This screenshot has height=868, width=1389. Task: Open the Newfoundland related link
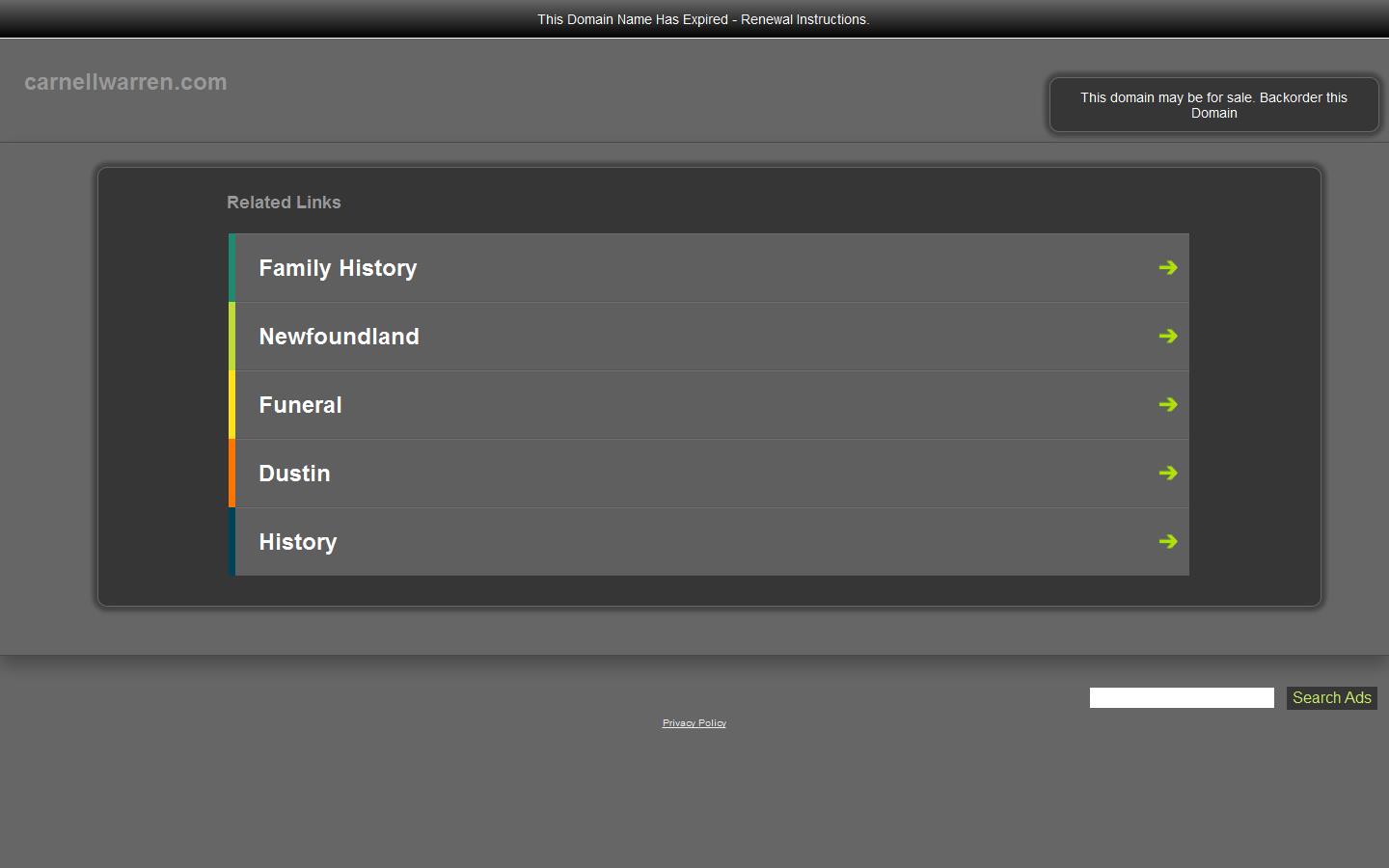[339, 337]
